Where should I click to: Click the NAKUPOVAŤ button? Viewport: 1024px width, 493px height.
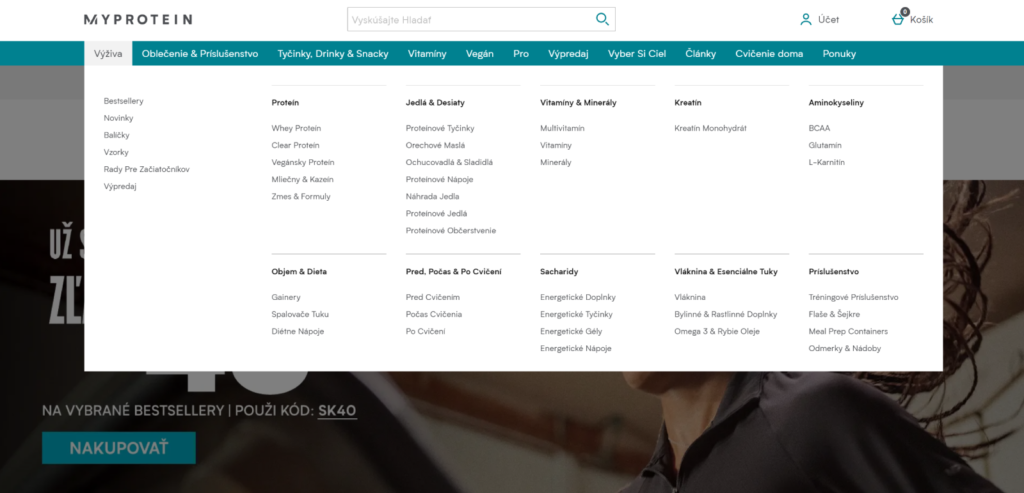119,448
